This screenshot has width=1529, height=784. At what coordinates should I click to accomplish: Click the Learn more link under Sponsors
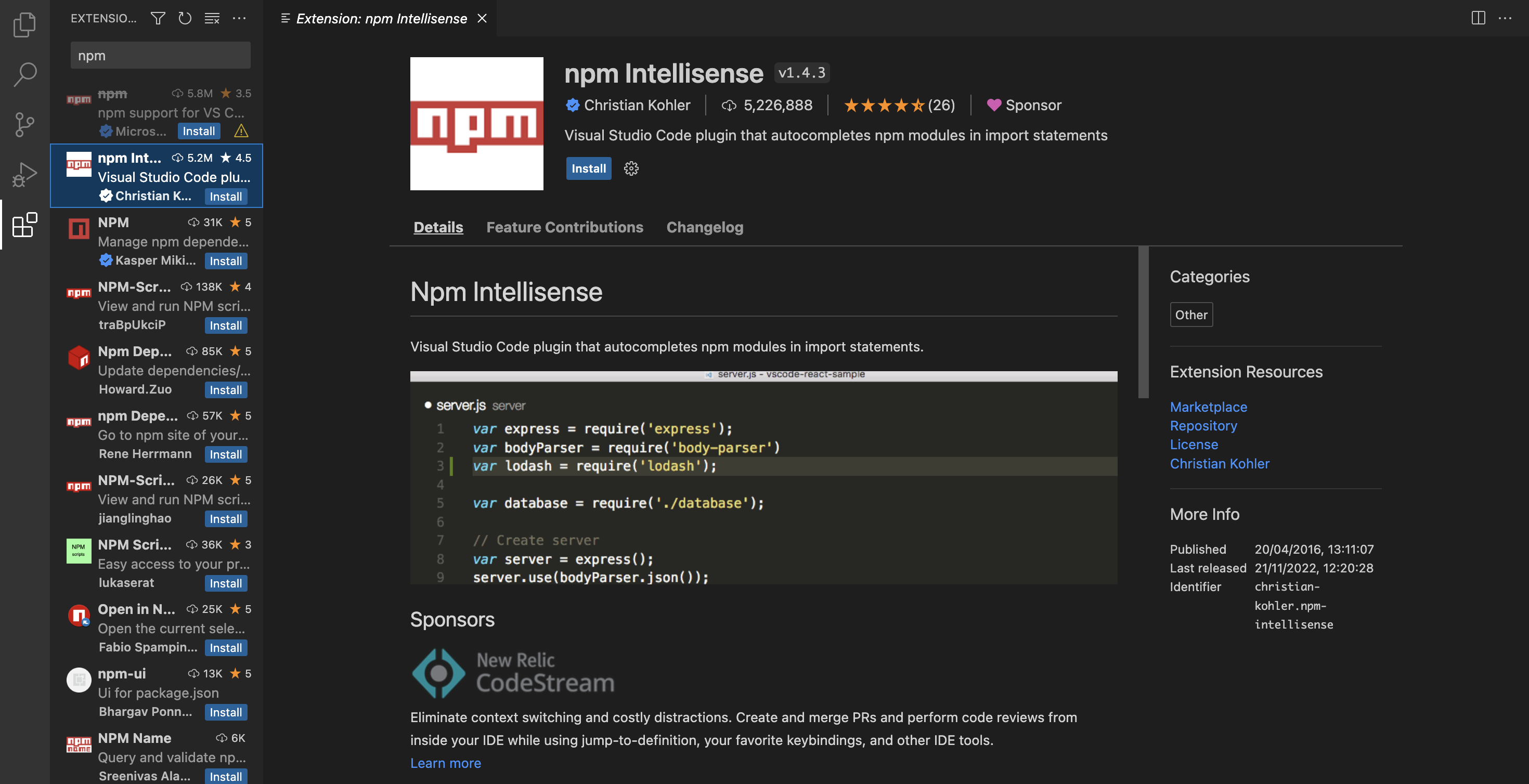[445, 763]
